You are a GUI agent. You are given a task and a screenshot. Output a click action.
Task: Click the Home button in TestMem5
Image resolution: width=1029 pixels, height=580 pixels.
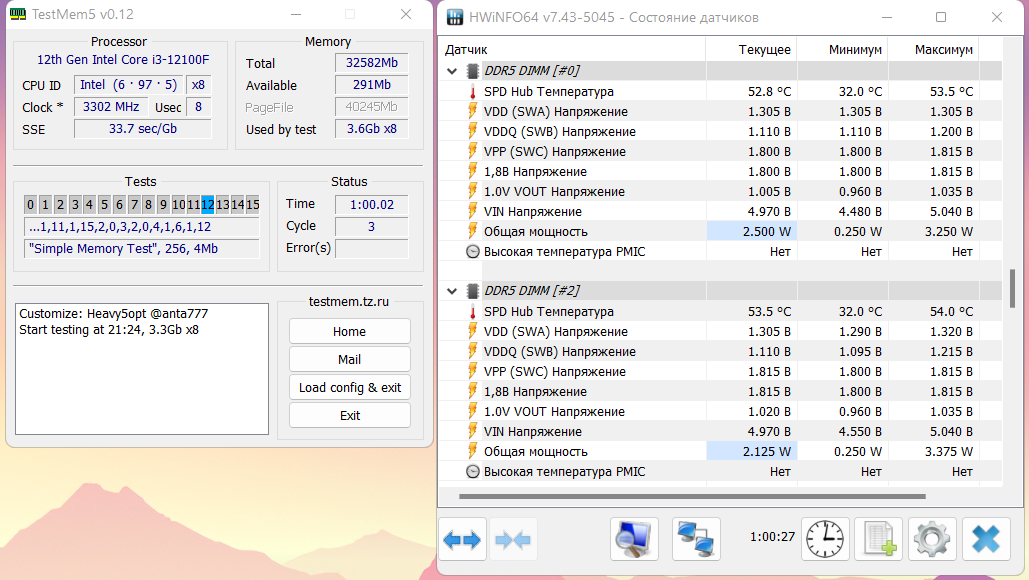pos(350,331)
